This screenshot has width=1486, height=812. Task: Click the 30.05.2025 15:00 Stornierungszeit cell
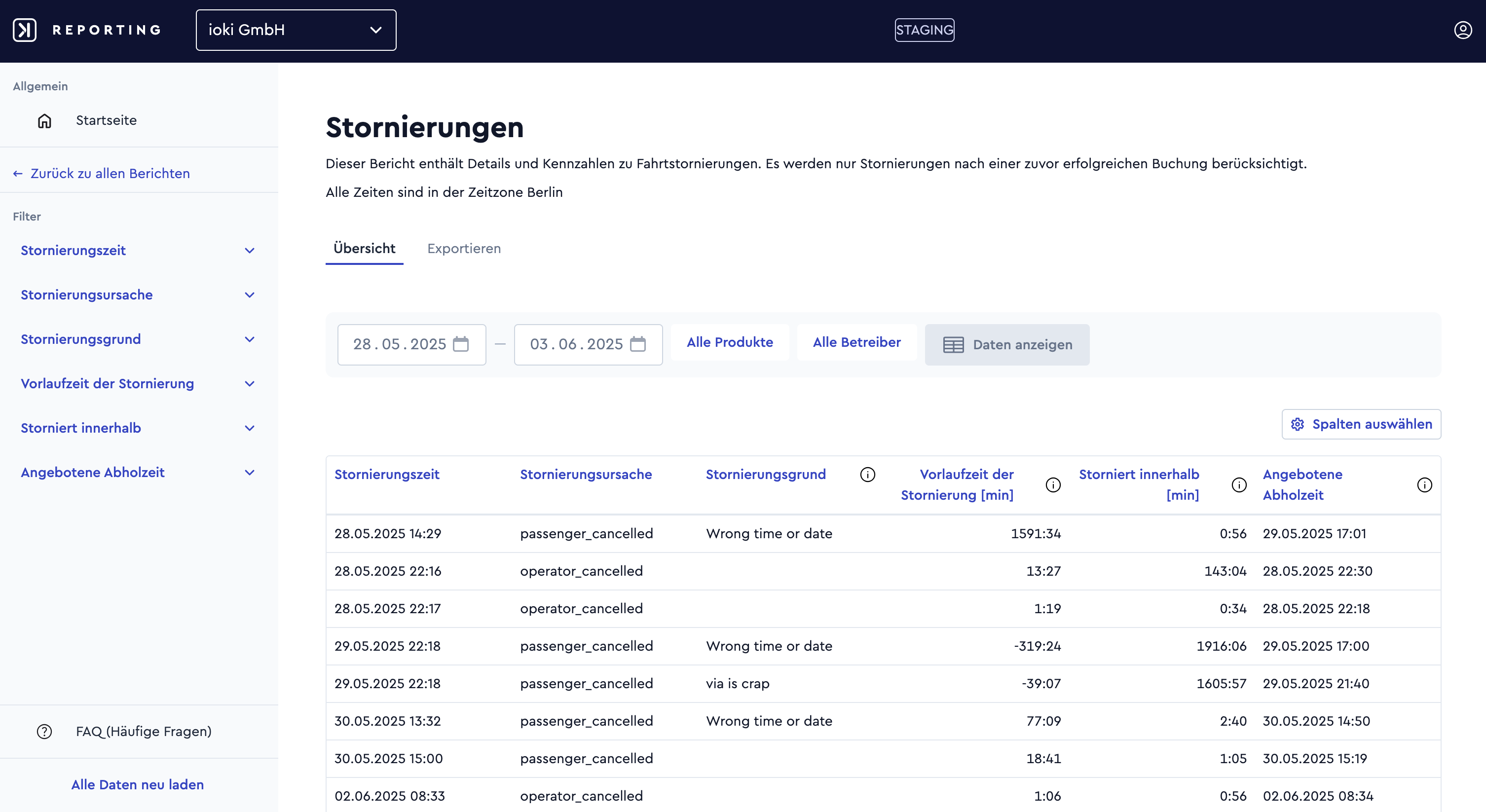389,758
